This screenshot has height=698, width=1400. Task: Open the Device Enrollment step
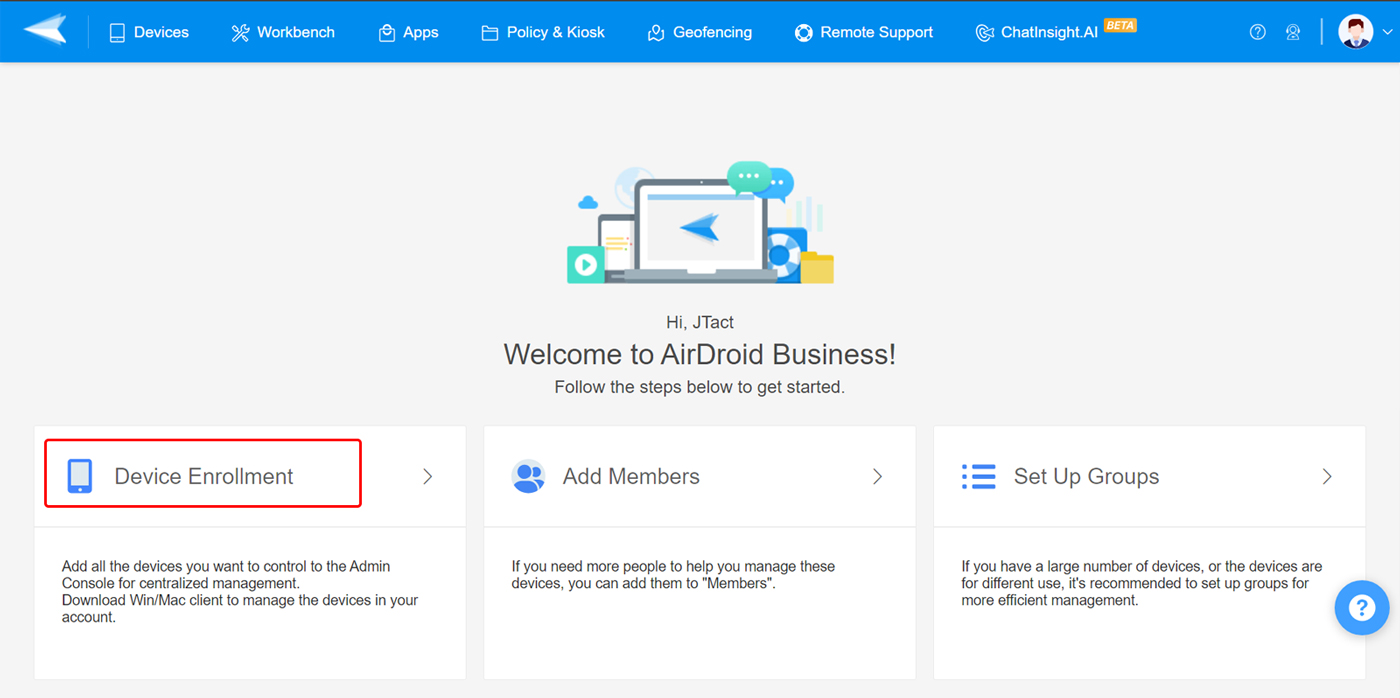tap(250, 477)
